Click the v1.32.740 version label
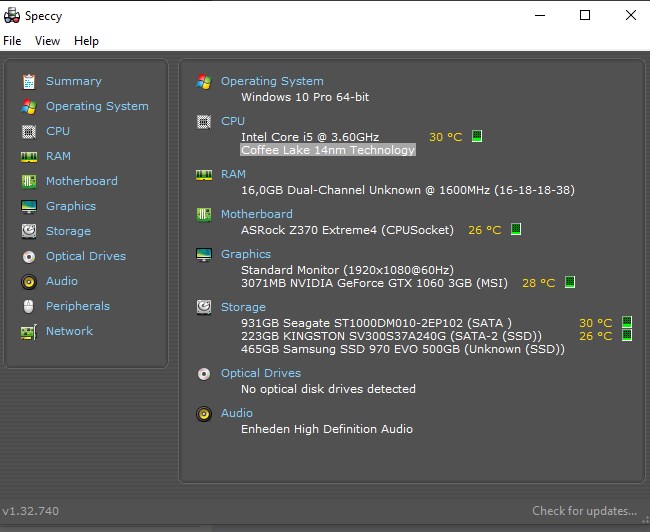The image size is (650, 532). pyautogui.click(x=30, y=511)
